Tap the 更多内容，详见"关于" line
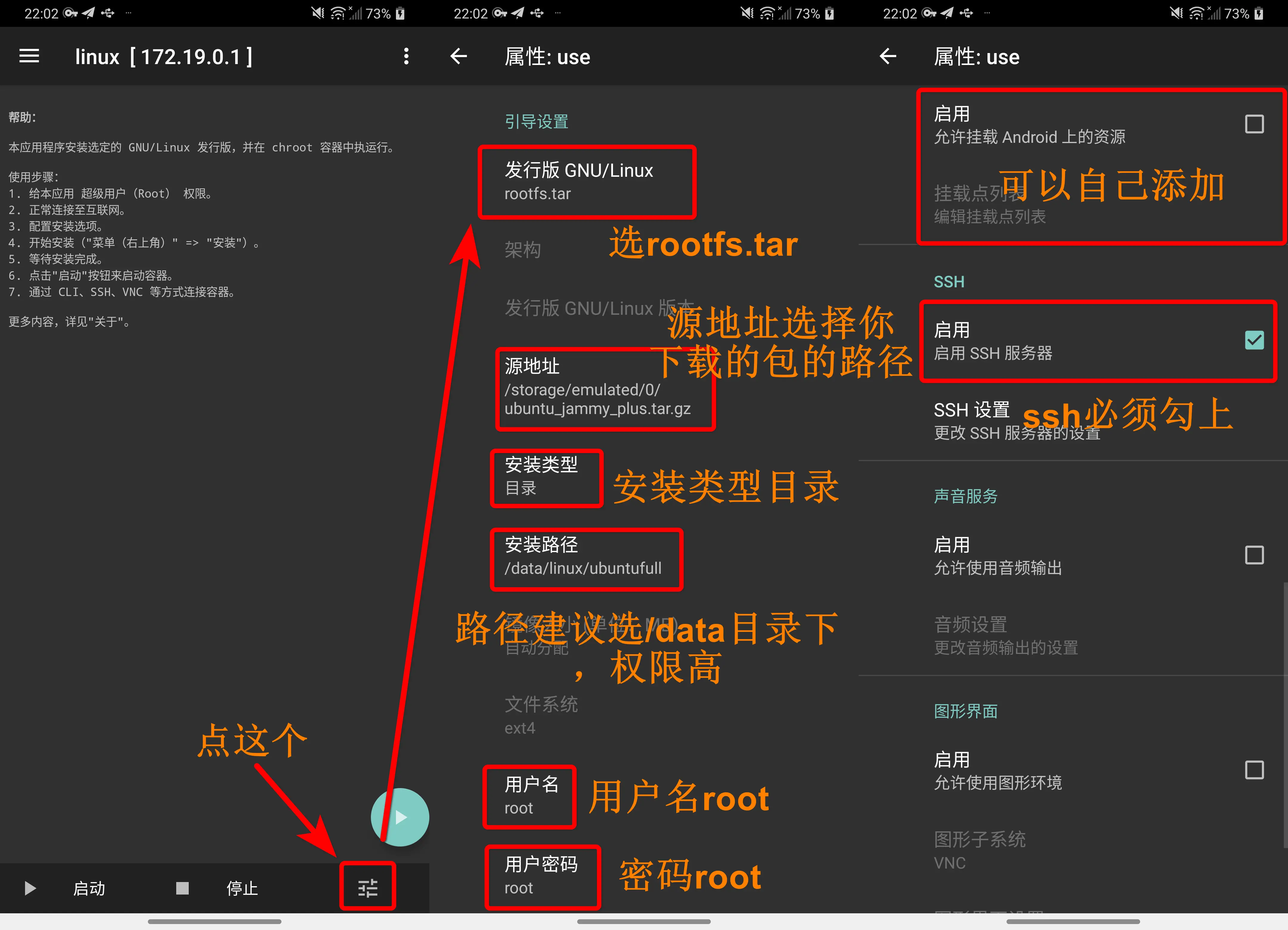Screen dimensions: 1288x930 point(71,322)
